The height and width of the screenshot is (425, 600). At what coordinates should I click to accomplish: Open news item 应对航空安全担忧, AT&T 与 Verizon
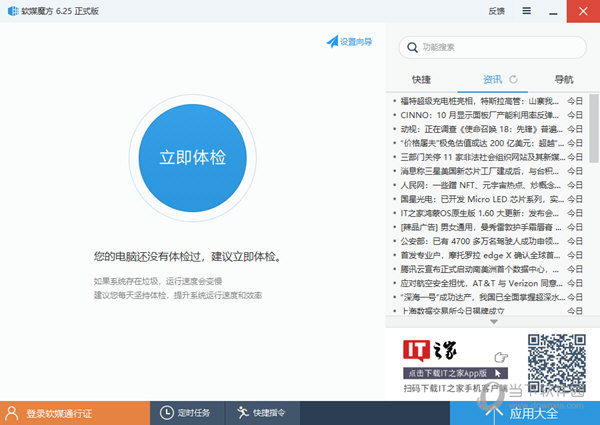point(488,283)
